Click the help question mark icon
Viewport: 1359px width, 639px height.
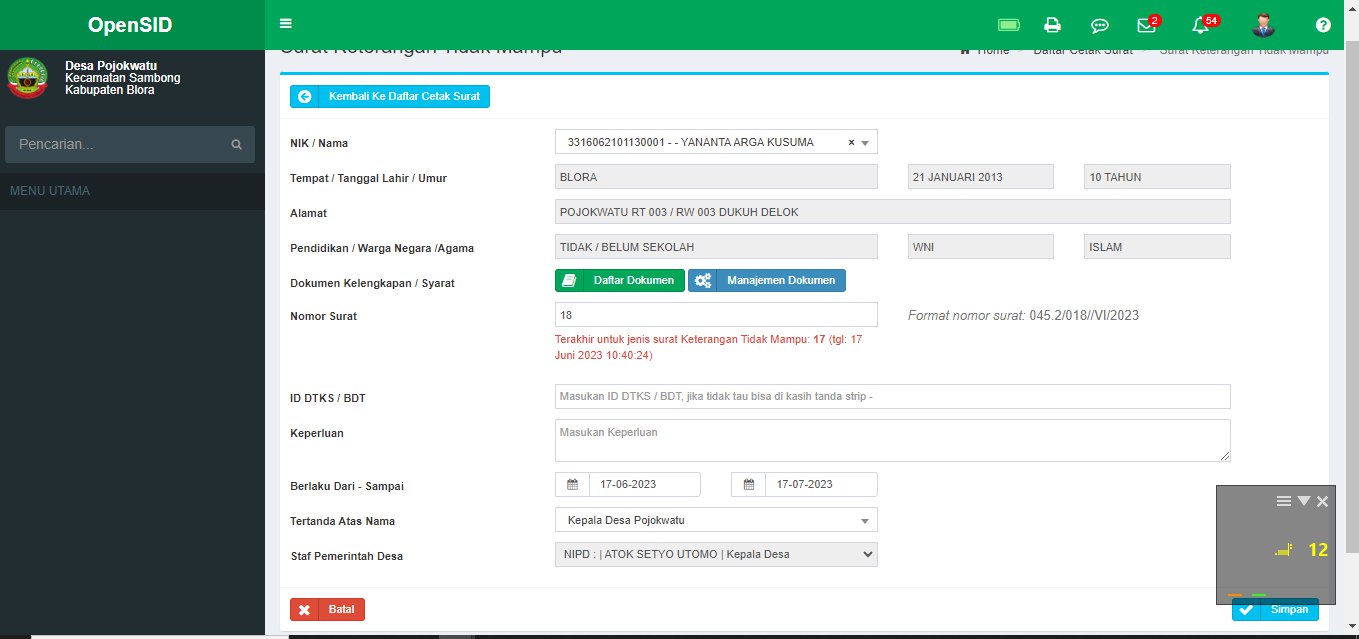pyautogui.click(x=1322, y=24)
